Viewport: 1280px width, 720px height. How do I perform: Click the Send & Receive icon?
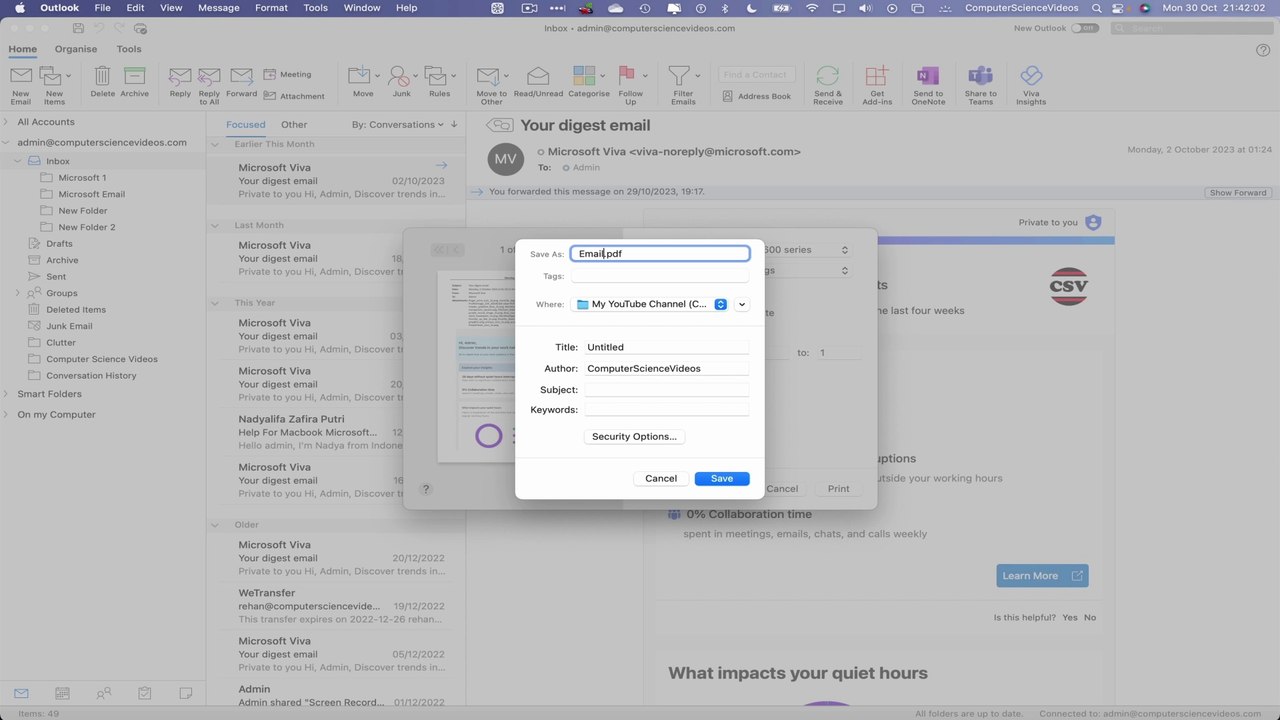click(x=827, y=76)
